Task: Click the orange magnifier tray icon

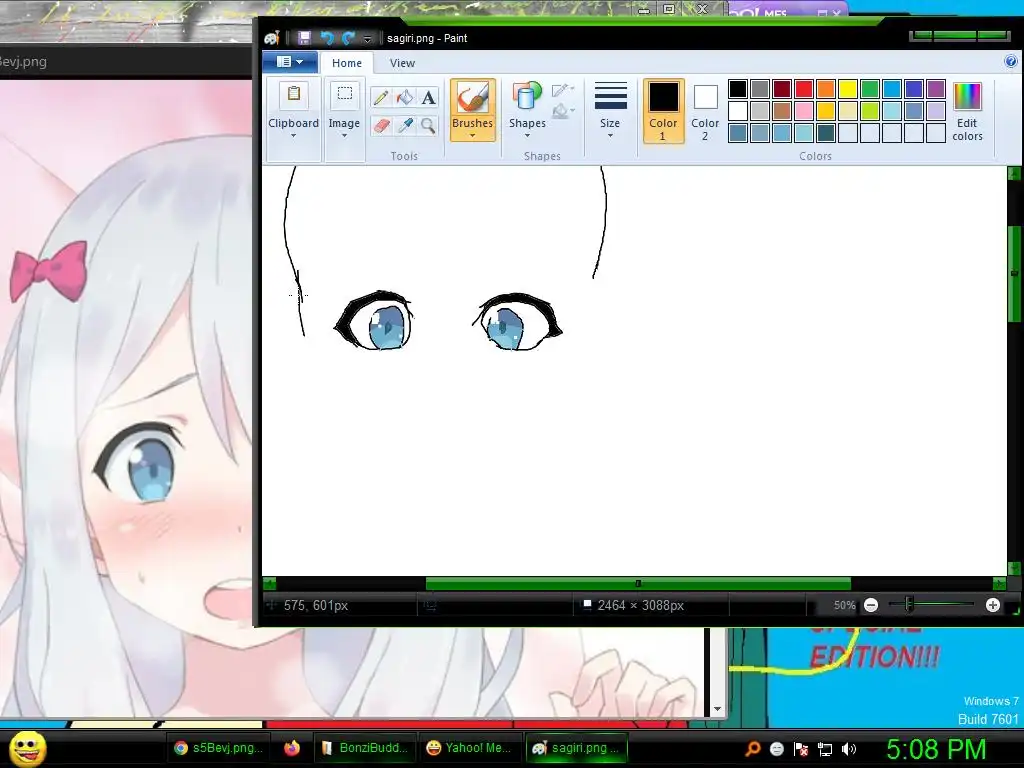Action: pos(752,748)
